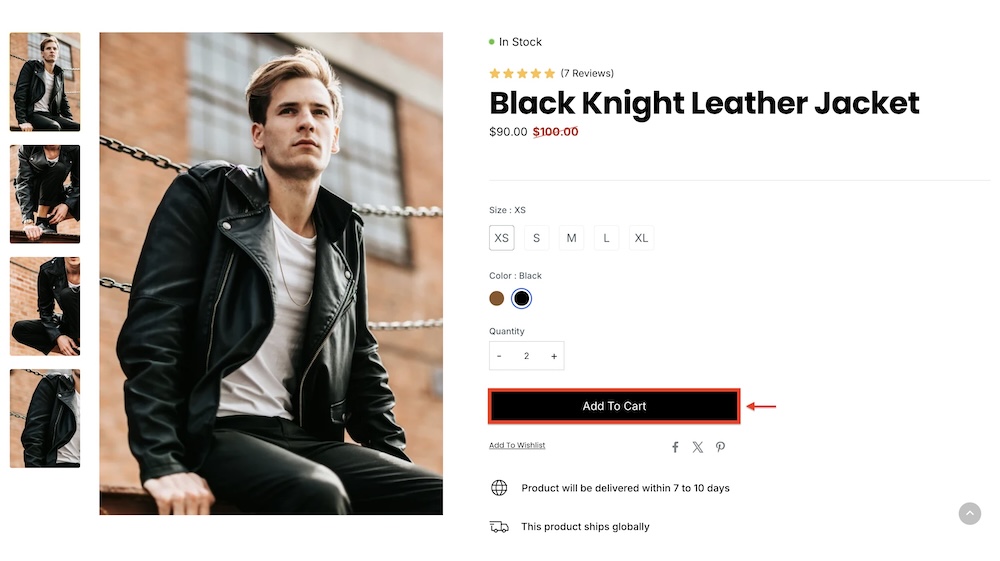
Task: Select the black color swatch
Action: tap(521, 298)
